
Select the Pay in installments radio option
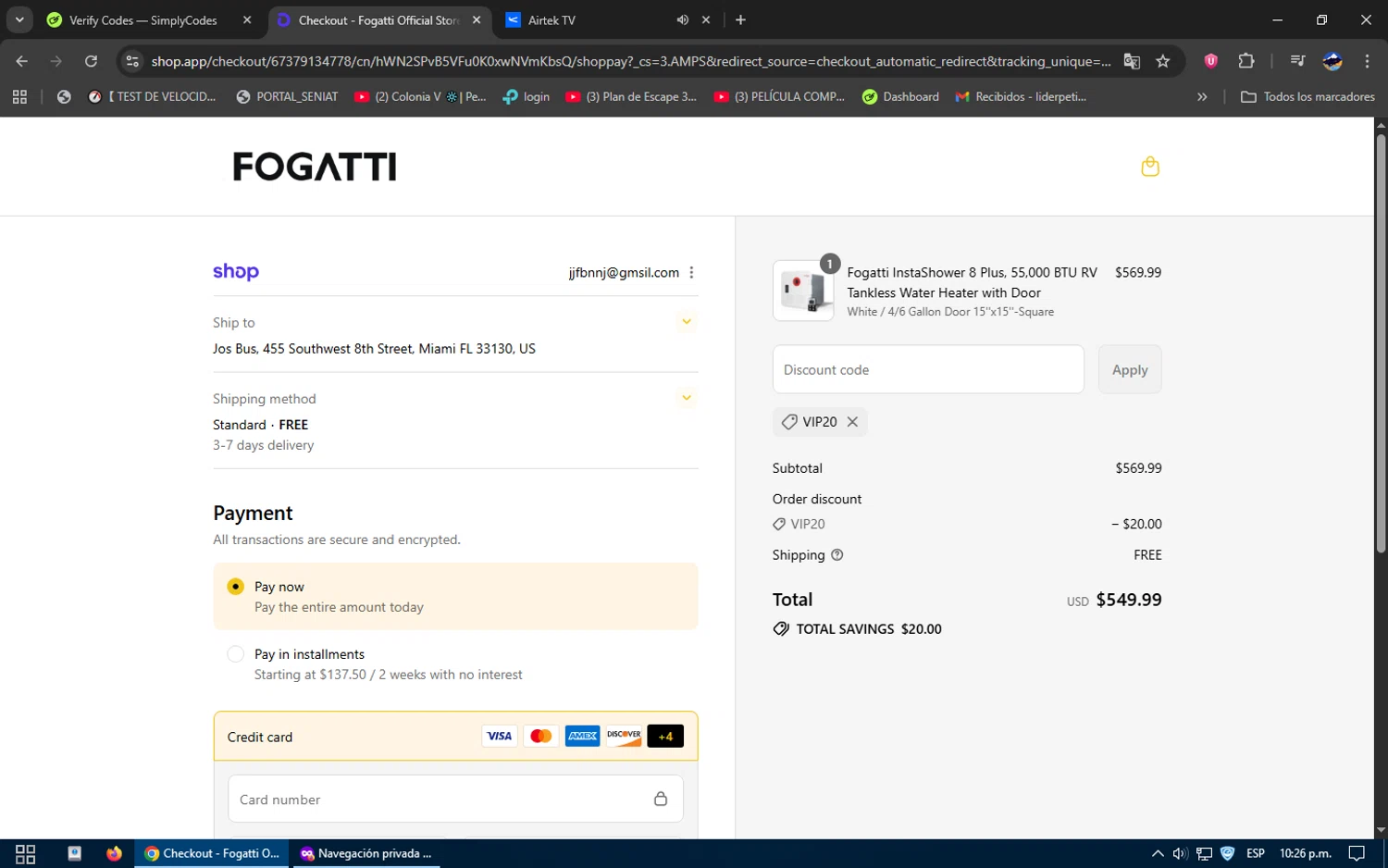pos(236,654)
